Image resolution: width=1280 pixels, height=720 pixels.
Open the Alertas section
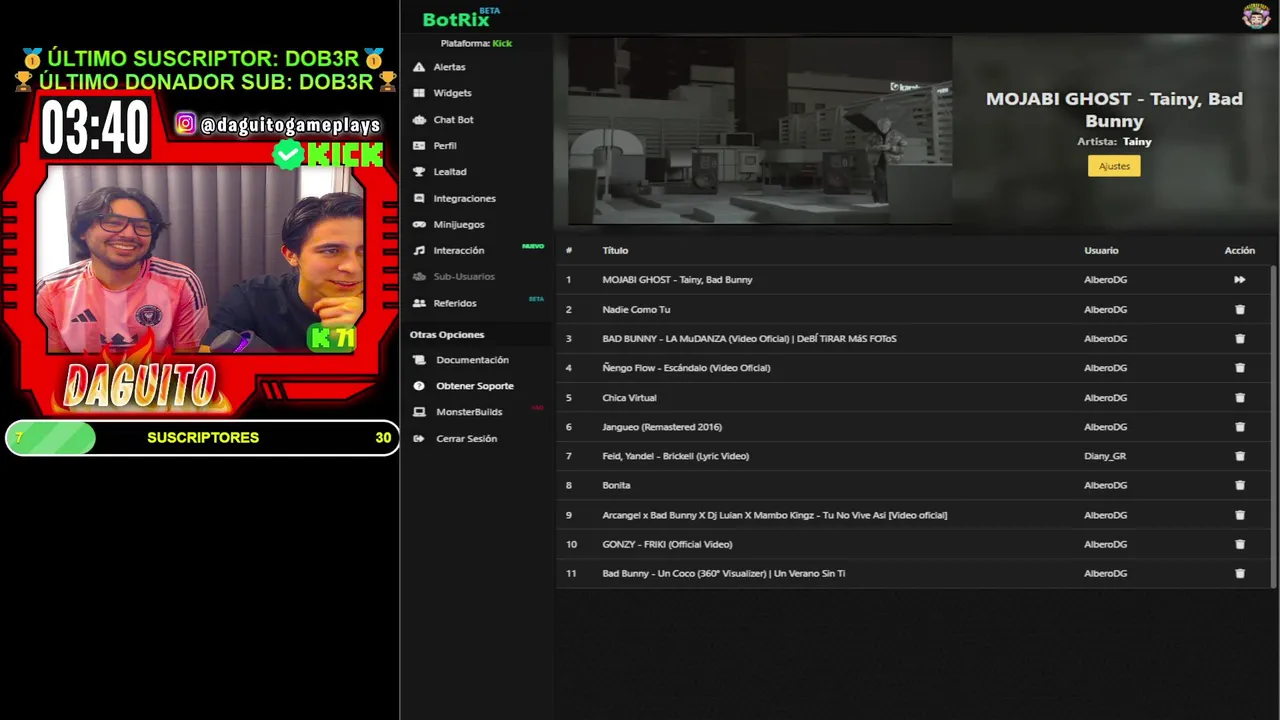(449, 67)
